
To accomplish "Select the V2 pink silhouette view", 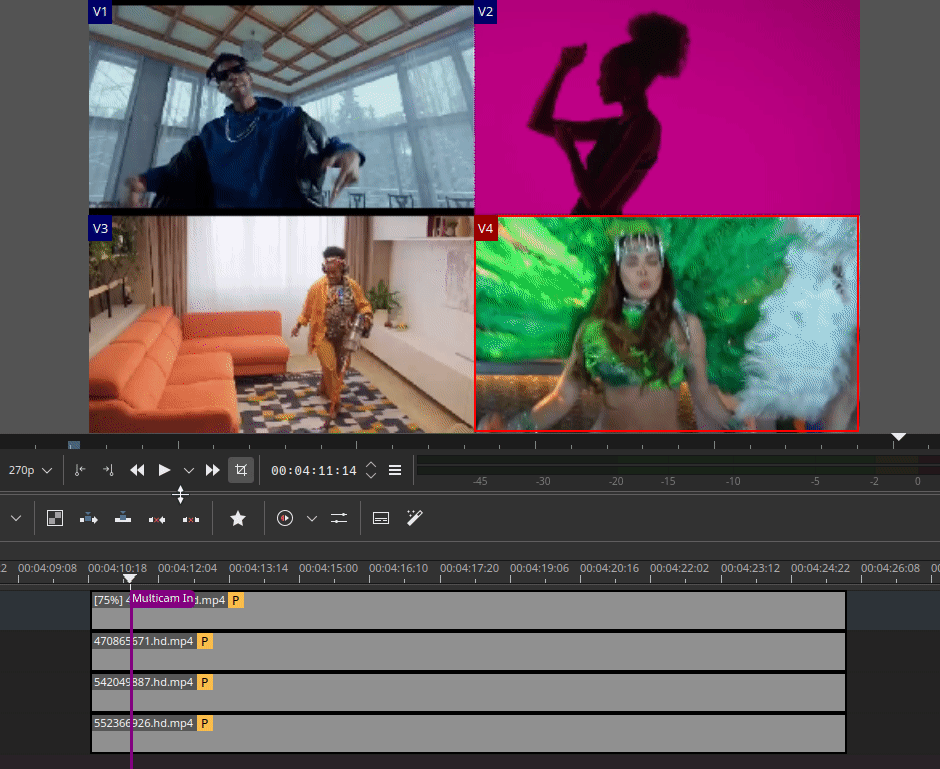I will (667, 107).
